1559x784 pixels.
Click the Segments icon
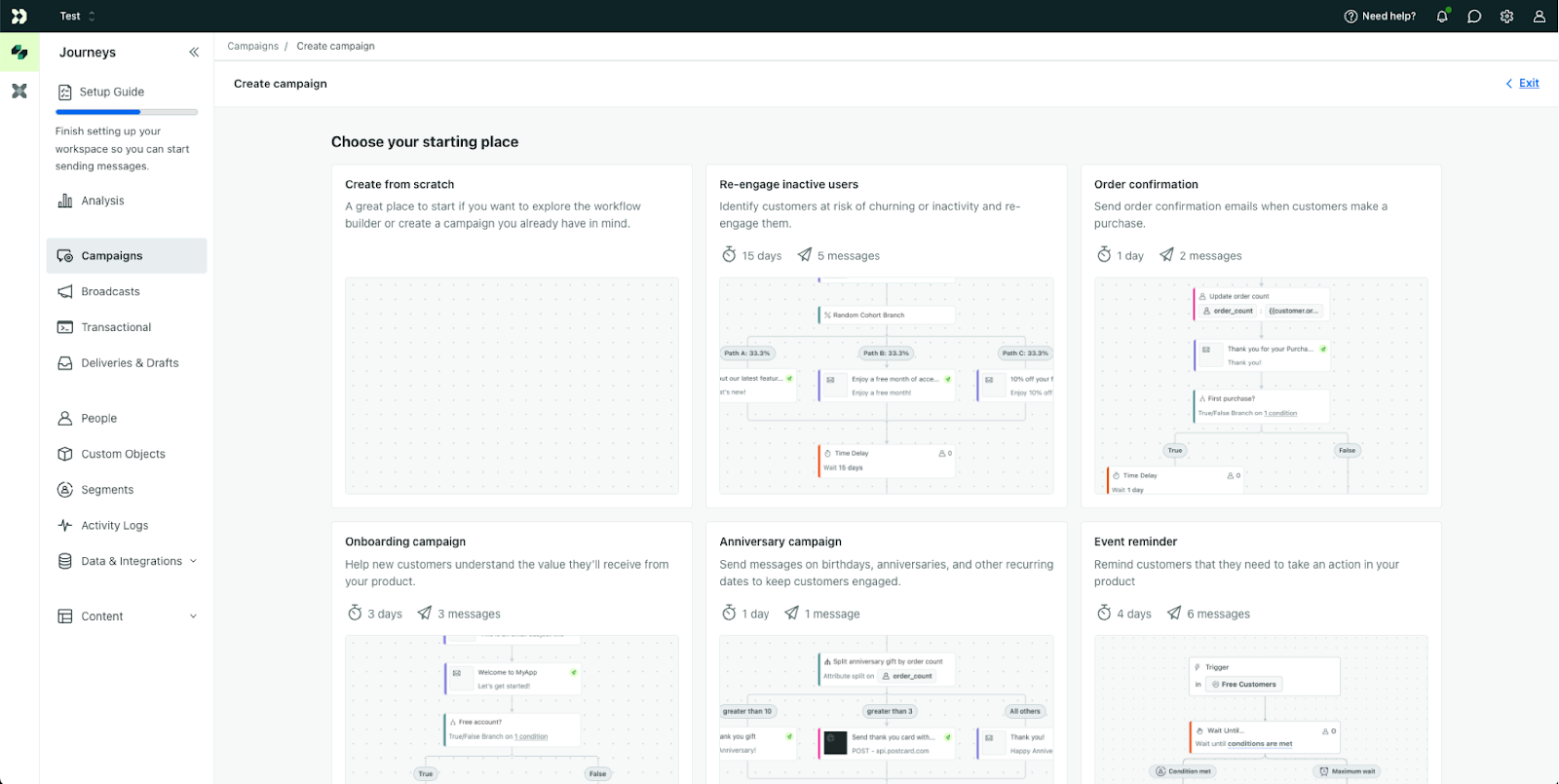65,490
